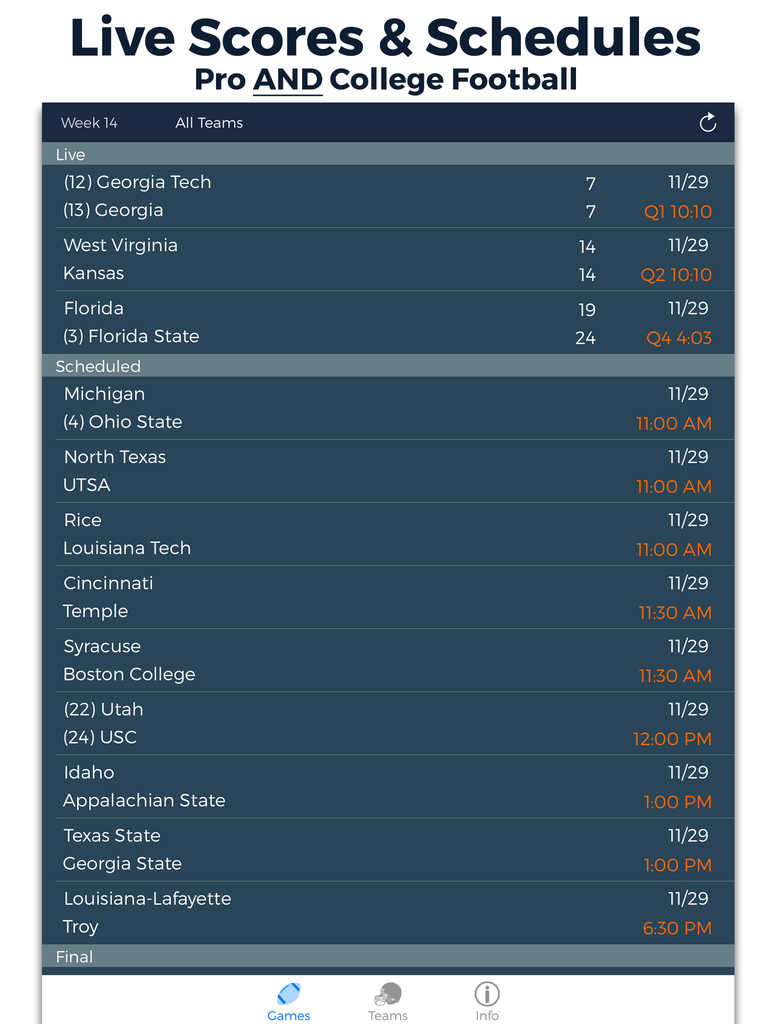The width and height of the screenshot is (768, 1024).
Task: Select the Utah vs USC game
Action: [388, 723]
